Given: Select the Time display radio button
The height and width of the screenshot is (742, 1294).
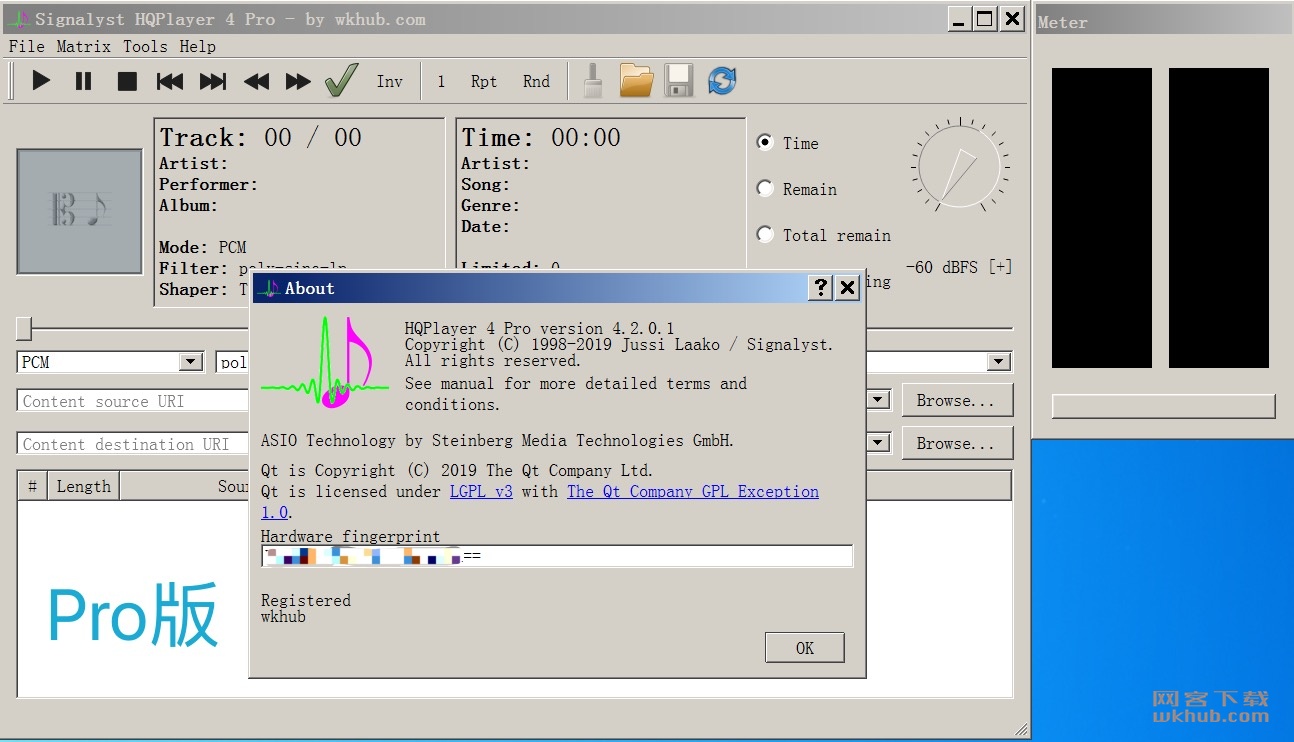Looking at the screenshot, I should pyautogui.click(x=765, y=143).
